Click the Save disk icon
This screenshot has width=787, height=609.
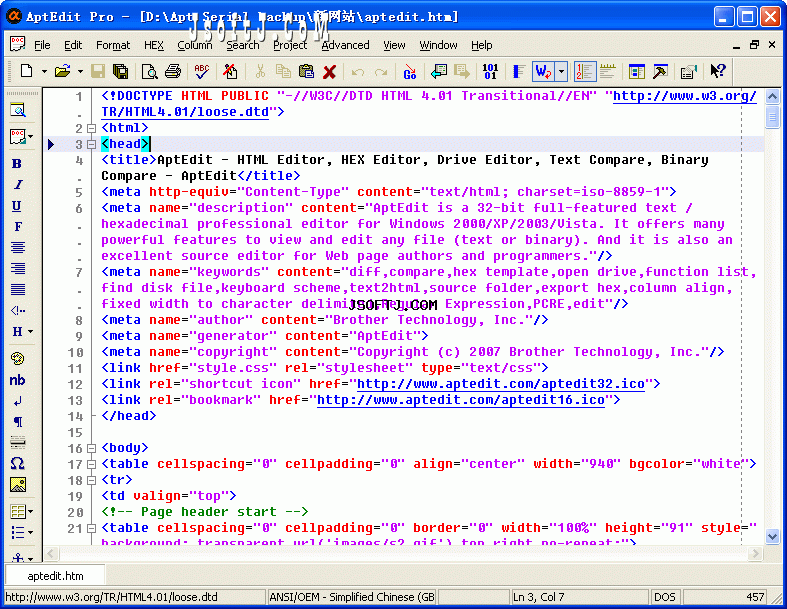[x=98, y=71]
